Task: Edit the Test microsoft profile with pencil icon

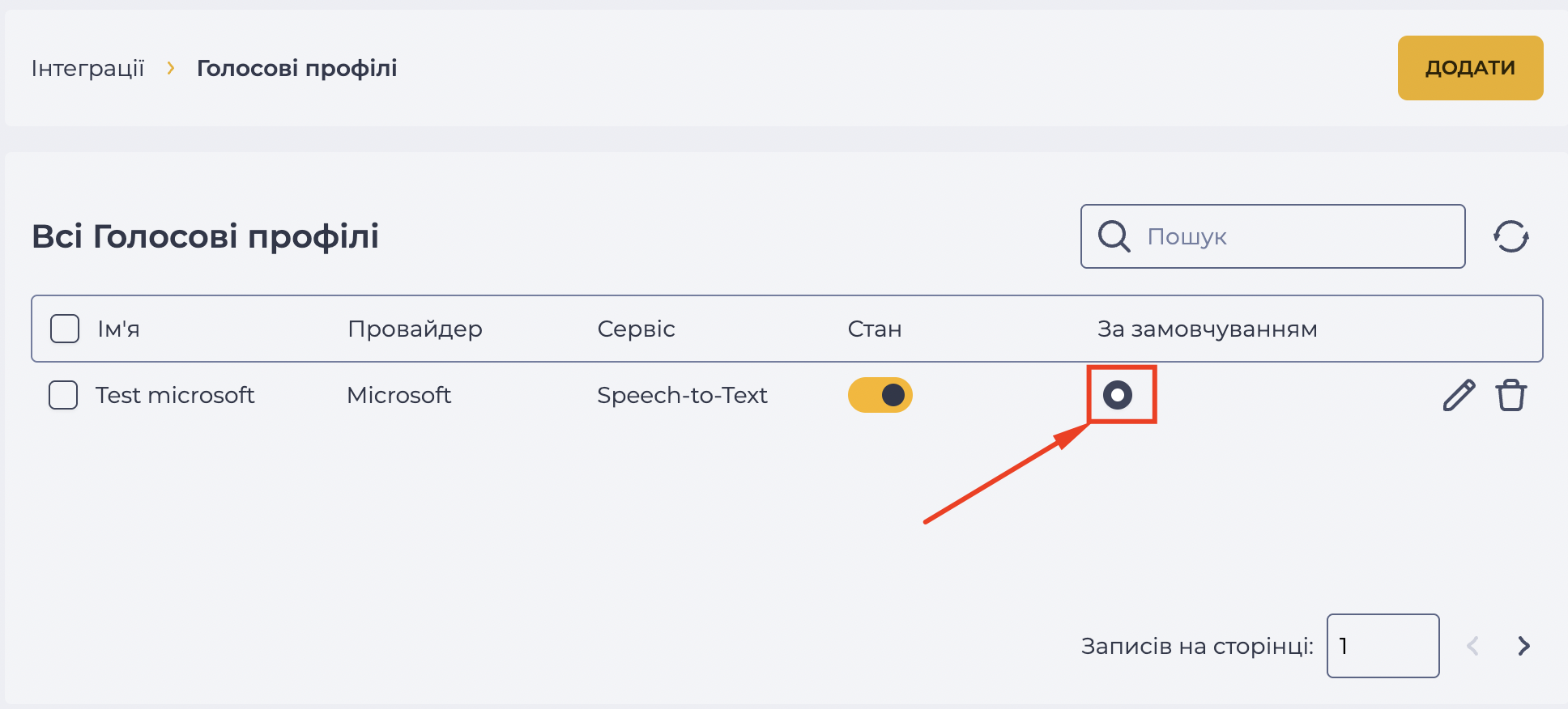Action: (x=1459, y=395)
